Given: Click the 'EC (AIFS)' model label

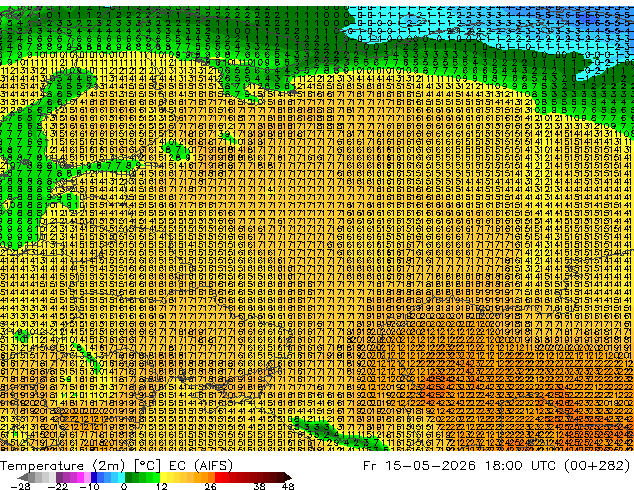Looking at the screenshot, I should (x=201, y=466).
